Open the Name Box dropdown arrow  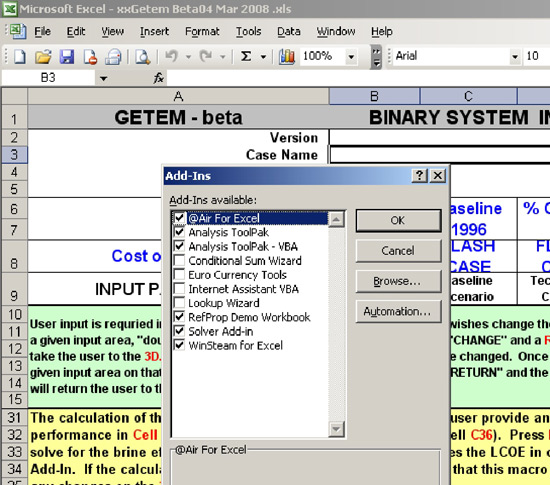pos(103,78)
